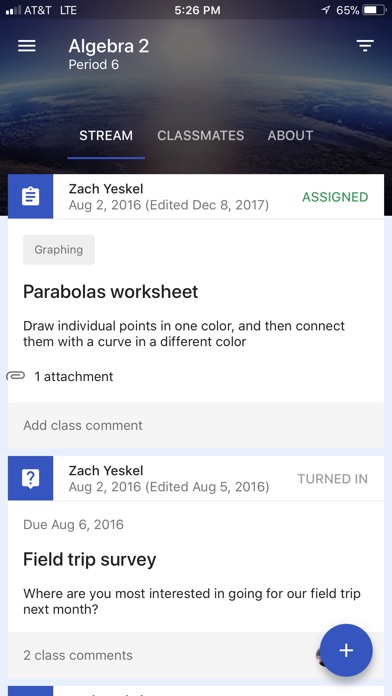
Task: Tap the ASSIGNED status label
Action: [x=335, y=197]
